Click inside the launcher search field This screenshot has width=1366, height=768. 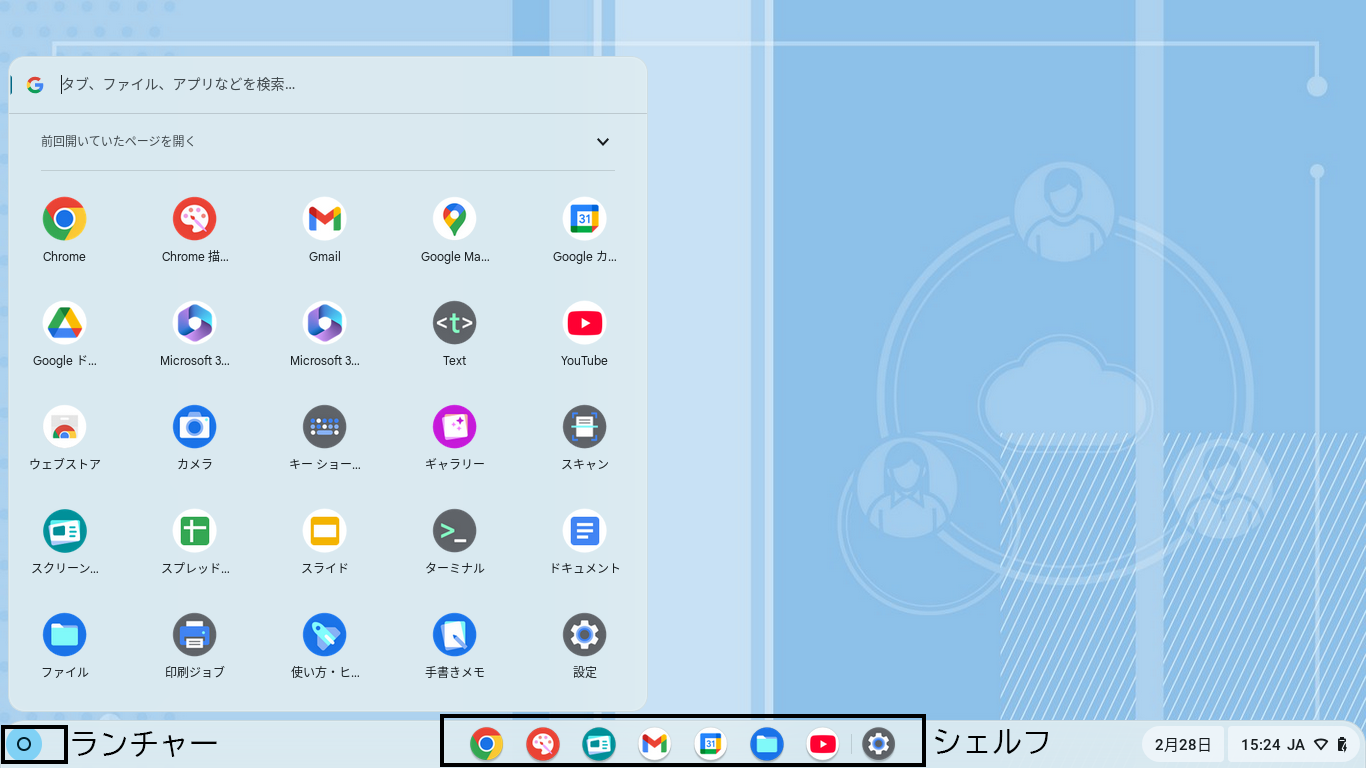pos(300,84)
